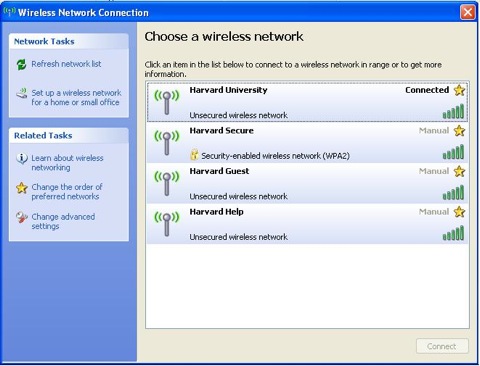Click Manual label on Harvard Guest row

(434, 171)
